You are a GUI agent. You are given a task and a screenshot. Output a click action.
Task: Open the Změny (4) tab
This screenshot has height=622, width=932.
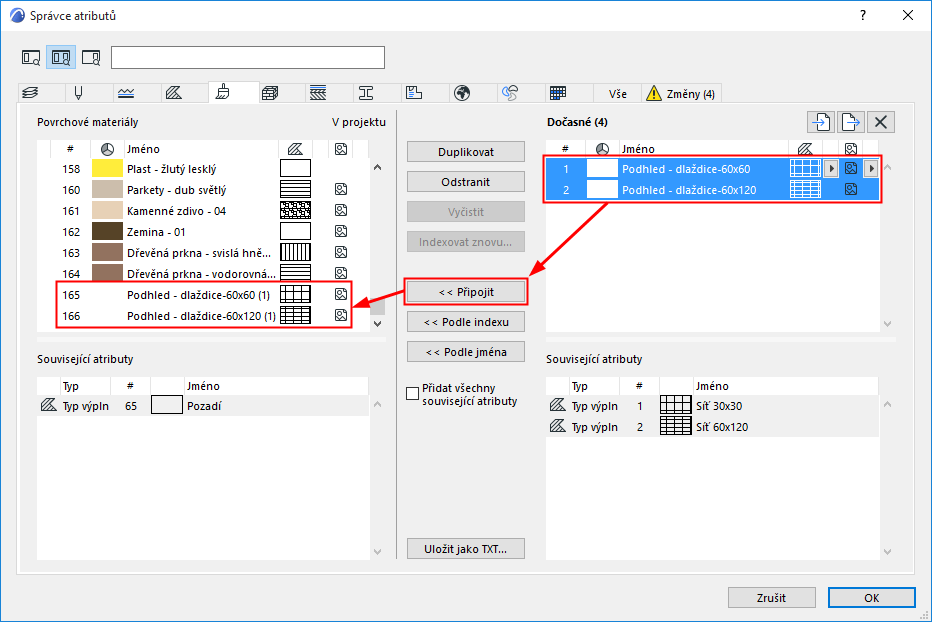click(x=682, y=93)
